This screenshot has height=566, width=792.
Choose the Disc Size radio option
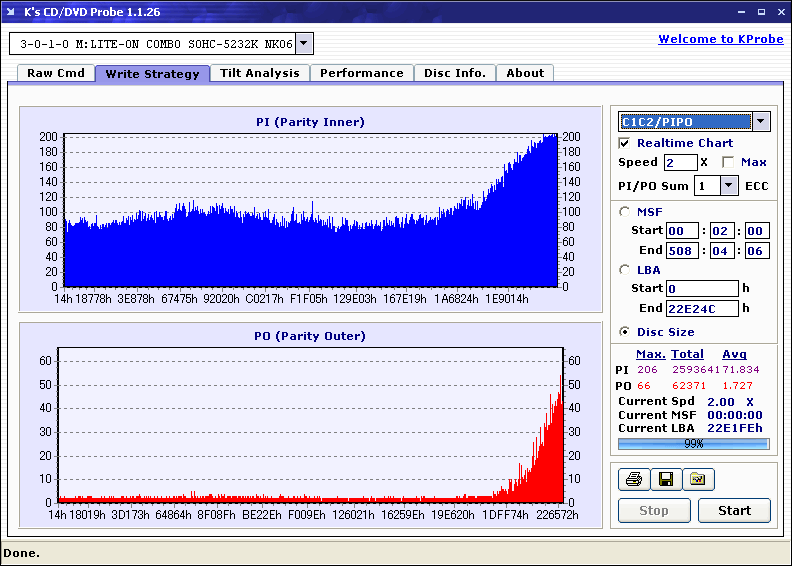[x=625, y=332]
